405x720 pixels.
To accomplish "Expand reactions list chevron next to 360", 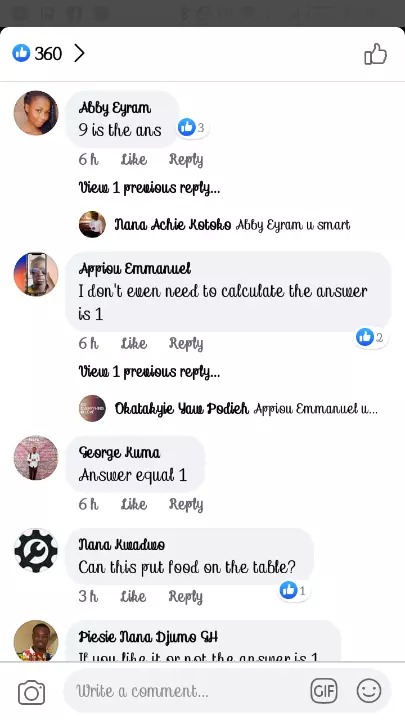I will [79, 54].
